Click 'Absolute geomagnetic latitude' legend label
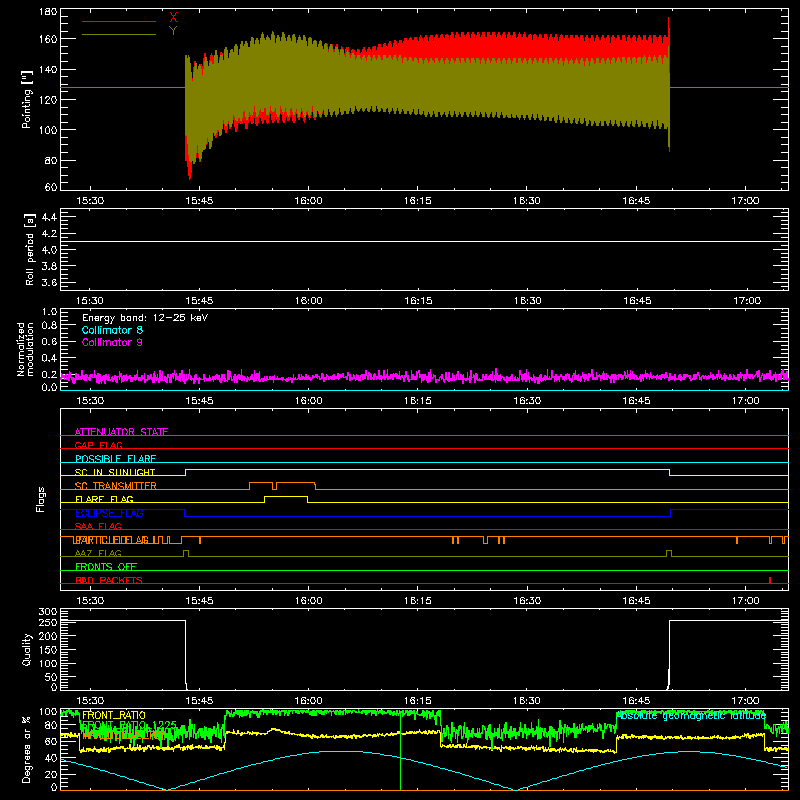 point(691,716)
